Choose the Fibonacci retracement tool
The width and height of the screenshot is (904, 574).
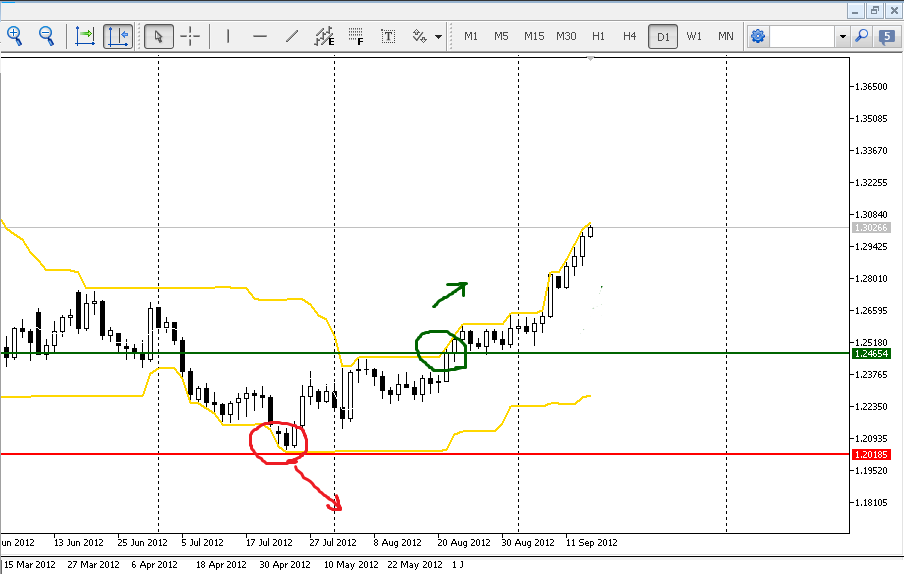pos(356,36)
